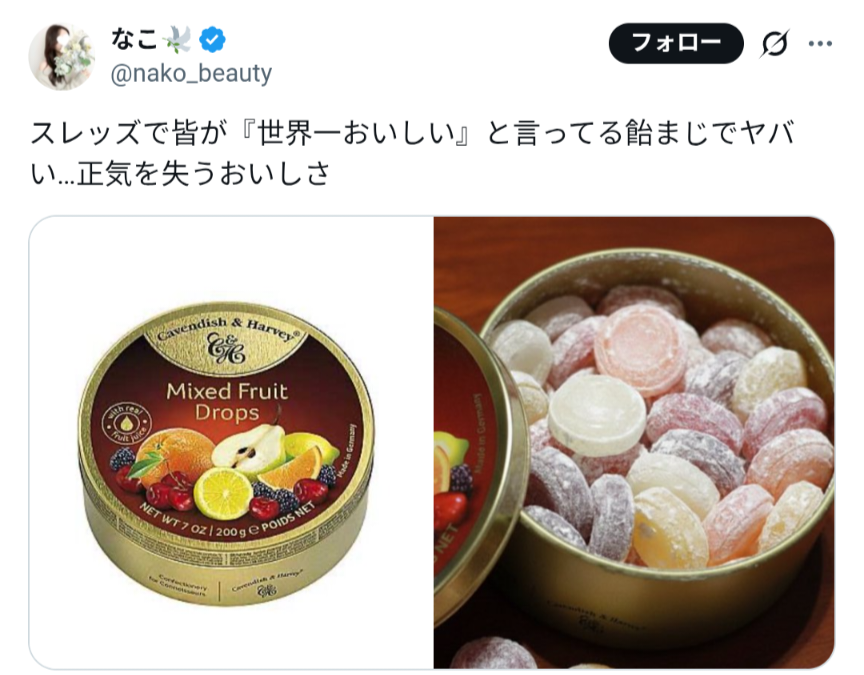The image size is (864, 675).
Task: Open the photo of the open candy tin
Action: click(x=634, y=442)
